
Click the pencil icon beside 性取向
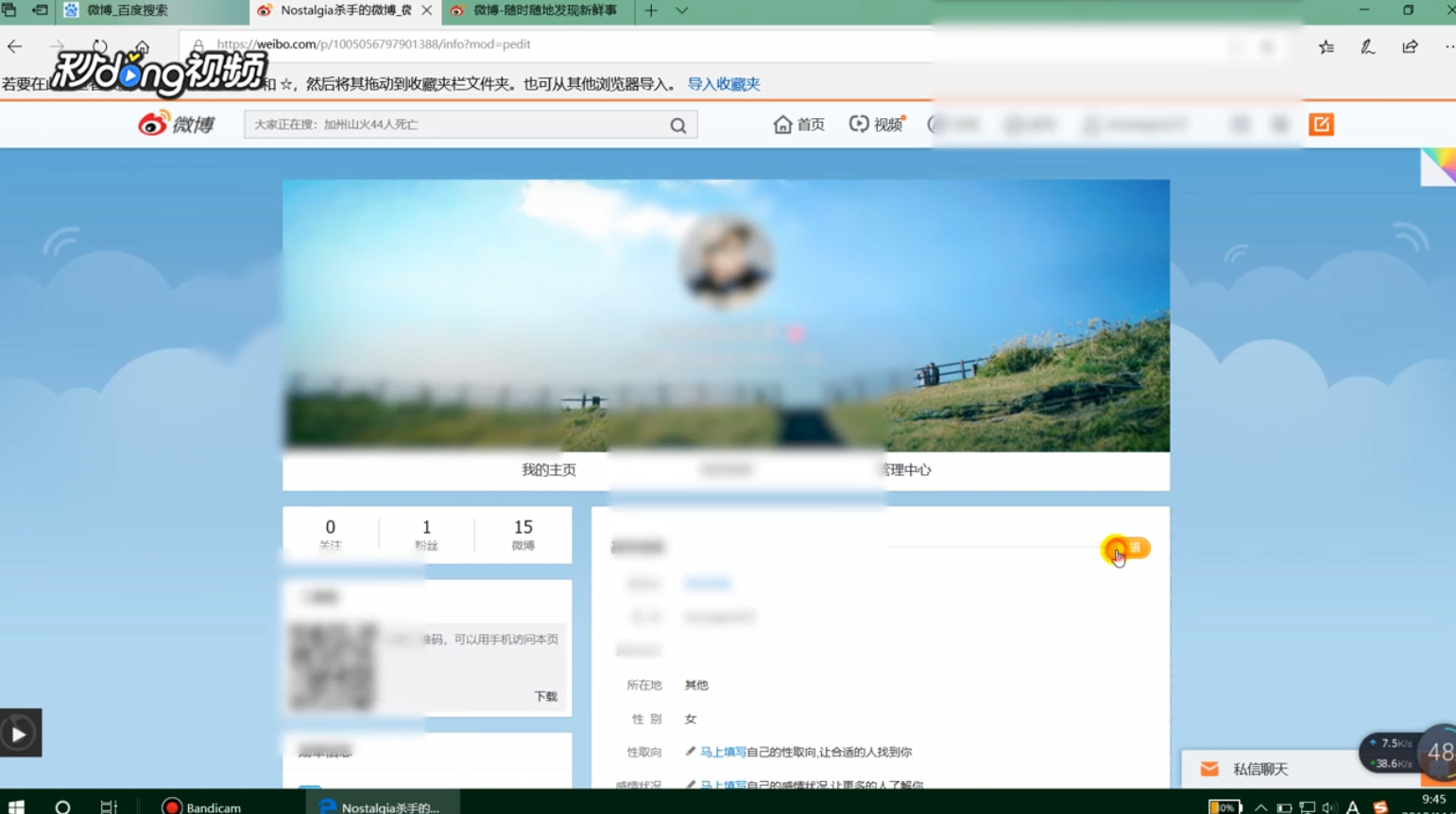point(691,752)
